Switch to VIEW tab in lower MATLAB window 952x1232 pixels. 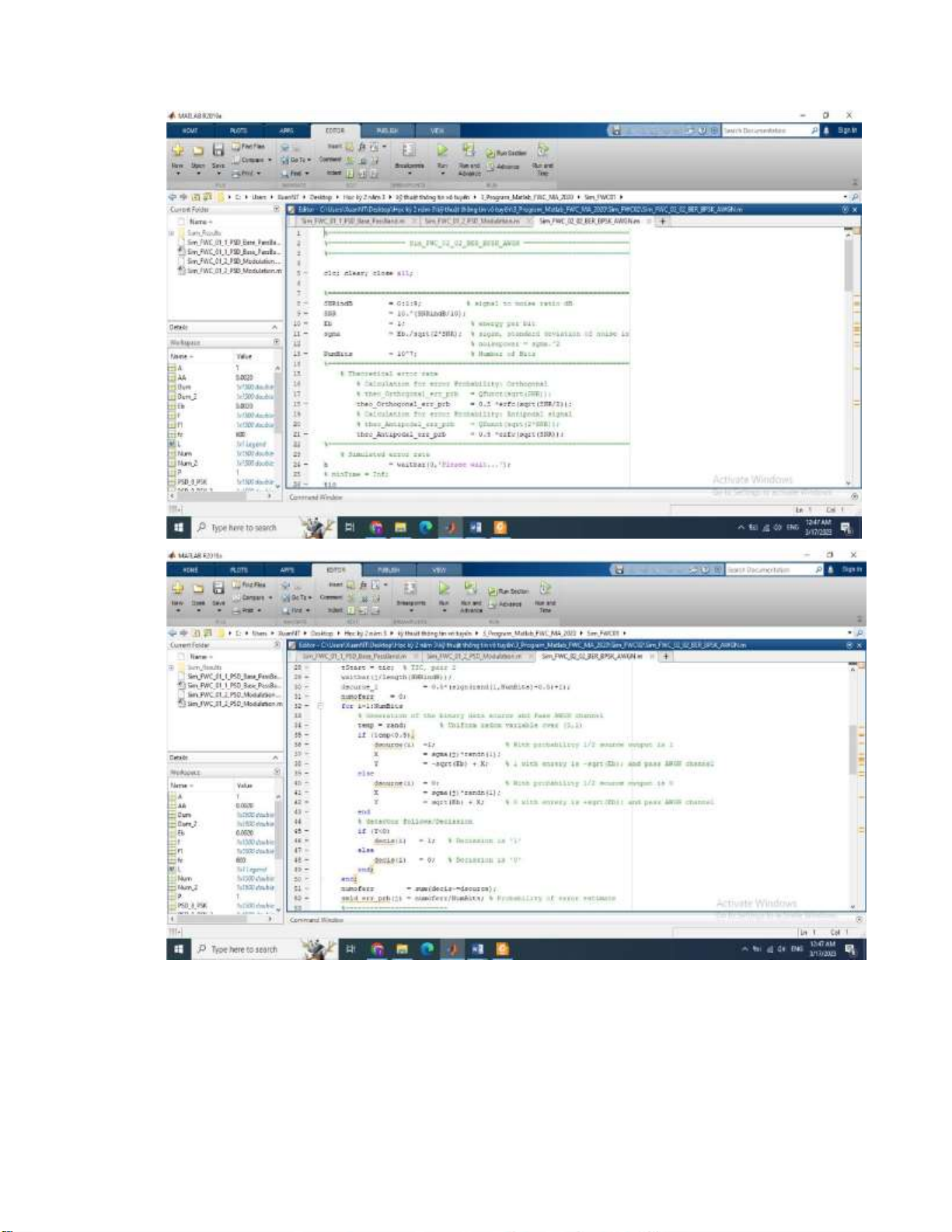pos(439,570)
